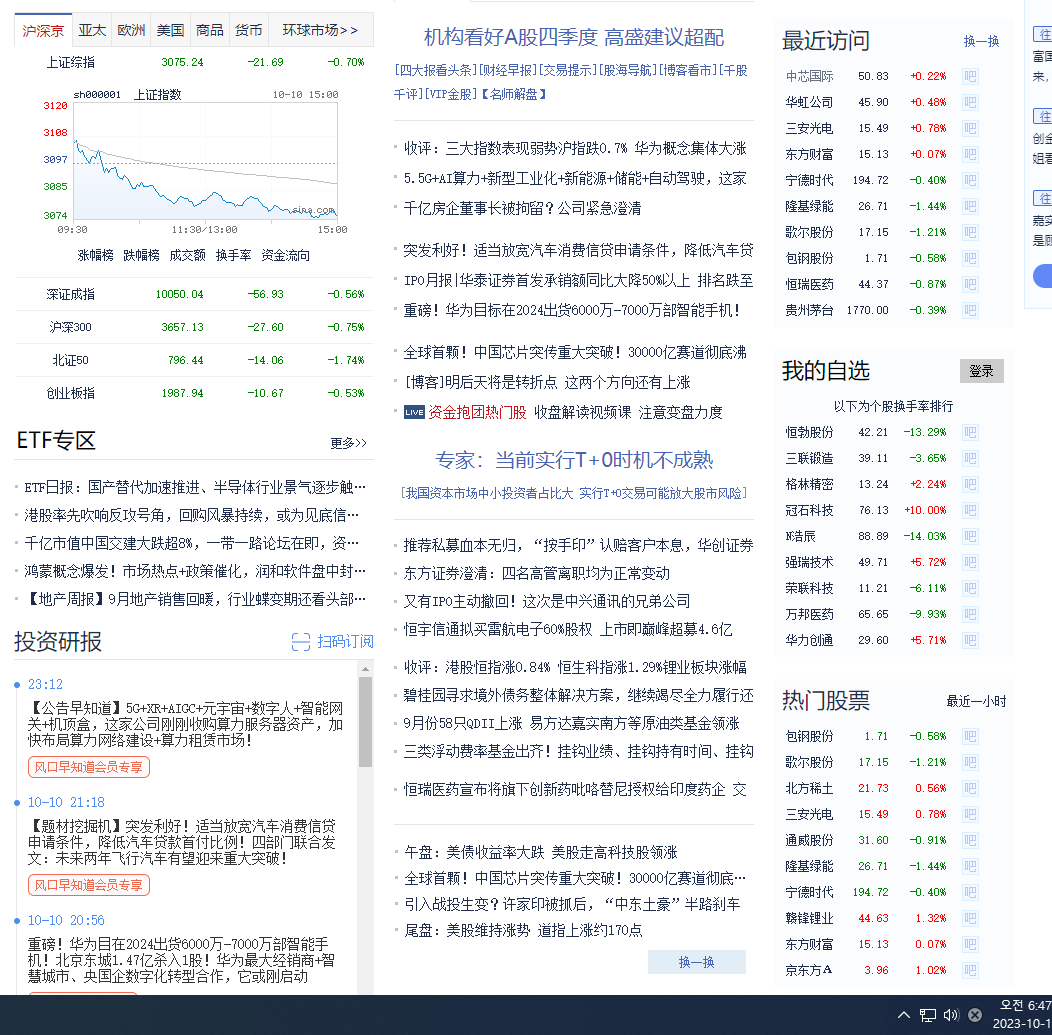Screen dimensions: 1052x1035
Task: Open the 吧 forum icon for 荣联科技
Action: pyautogui.click(x=969, y=588)
